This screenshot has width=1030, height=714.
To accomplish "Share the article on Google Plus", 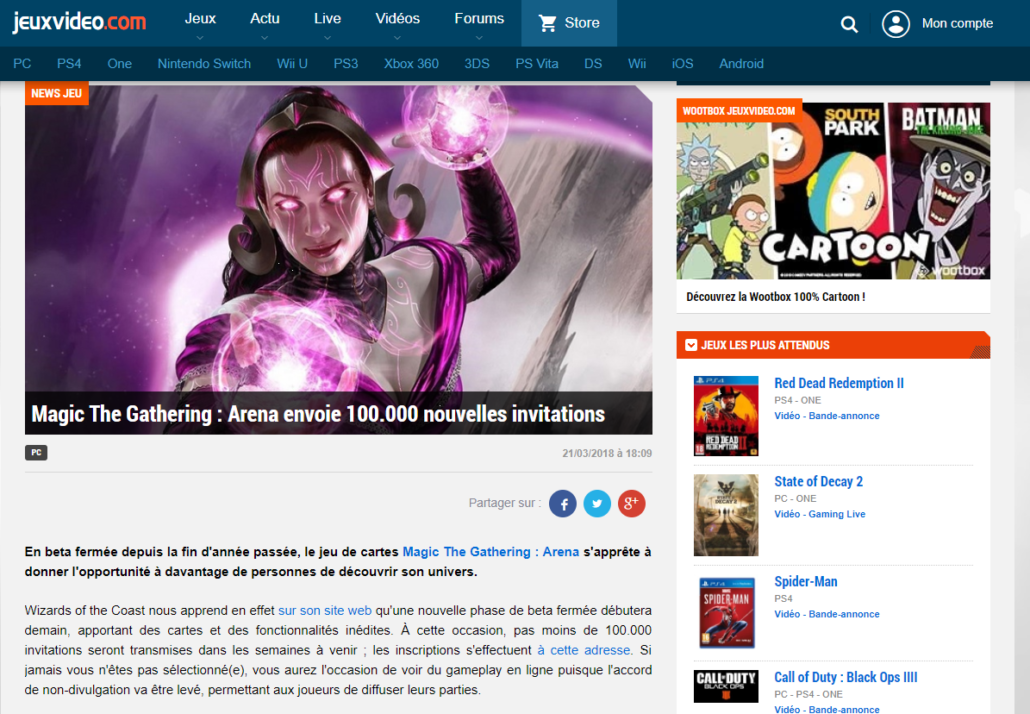I will [x=631, y=504].
